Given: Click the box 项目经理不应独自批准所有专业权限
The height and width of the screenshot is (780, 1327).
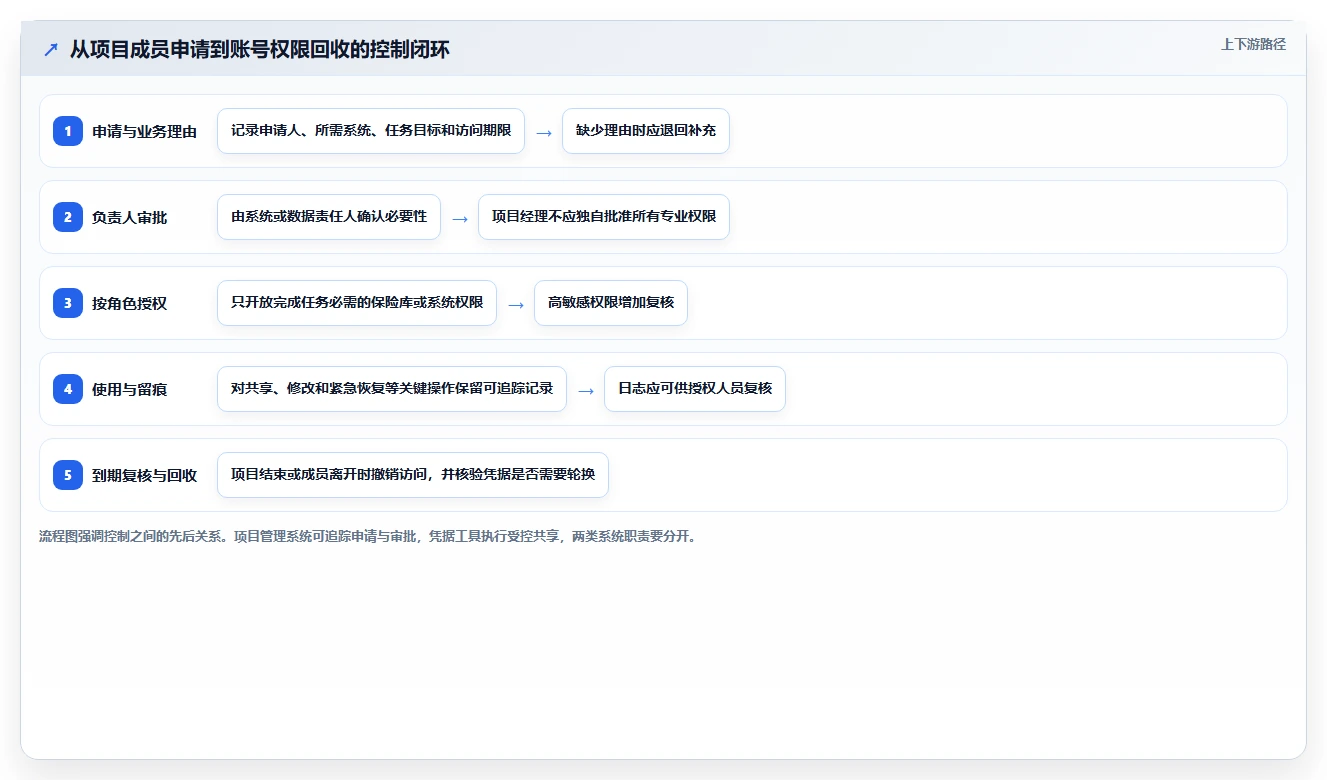Looking at the screenshot, I should pos(604,217).
